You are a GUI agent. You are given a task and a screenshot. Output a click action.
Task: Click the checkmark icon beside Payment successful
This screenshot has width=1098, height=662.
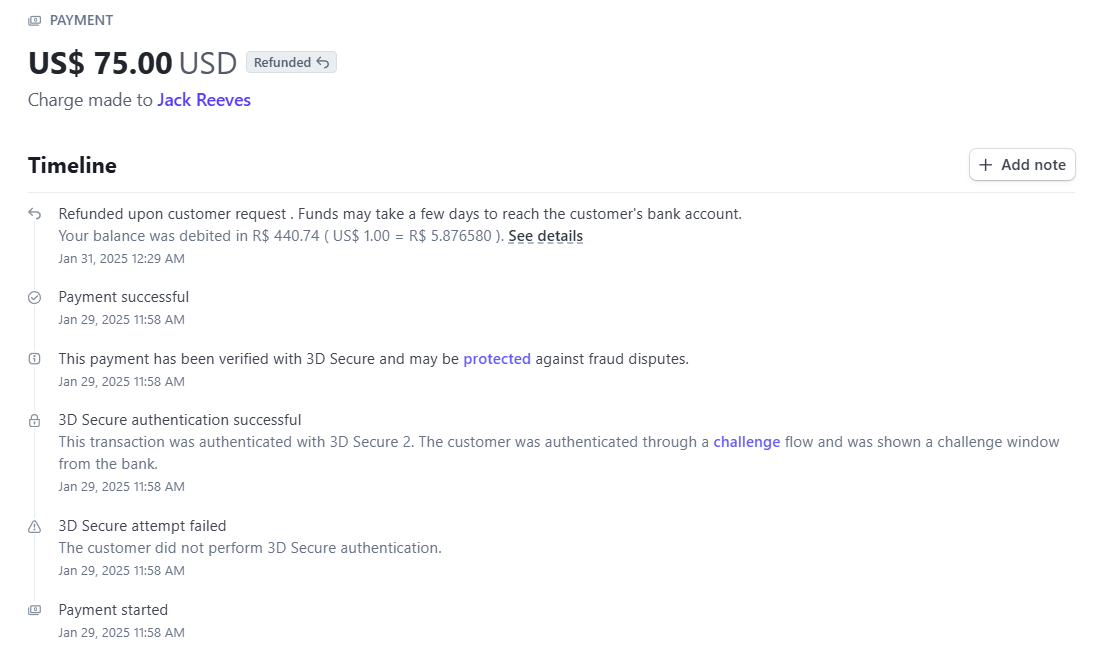tap(34, 298)
